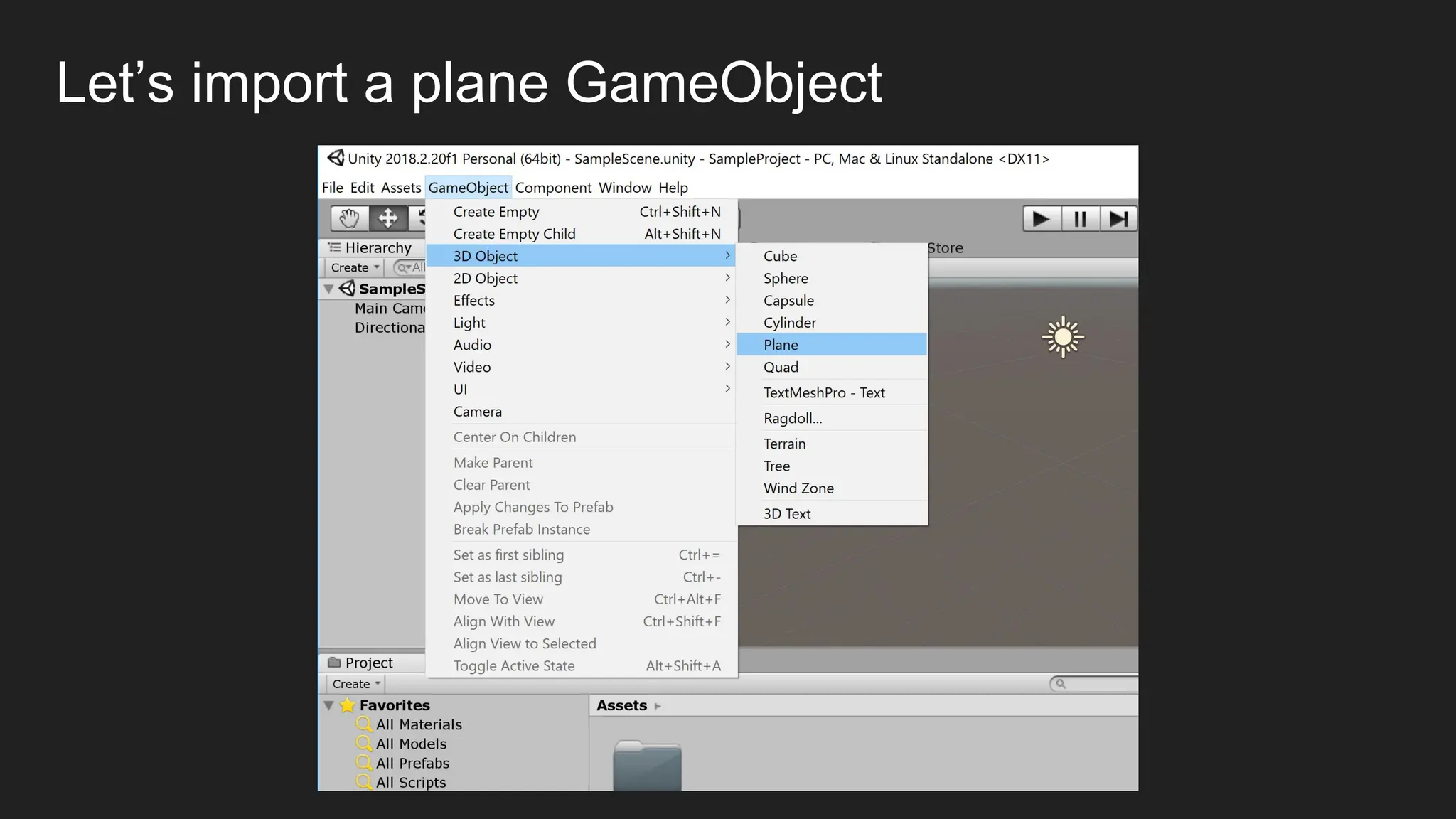This screenshot has height=819, width=1456.
Task: Select Quad from 3D Object submenu
Action: (832, 367)
